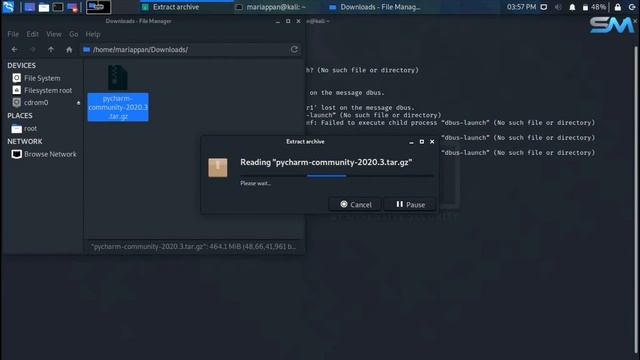The width and height of the screenshot is (640, 360).
Task: Click the workspace switcher thumbnail in panel
Action: click(98, 7)
